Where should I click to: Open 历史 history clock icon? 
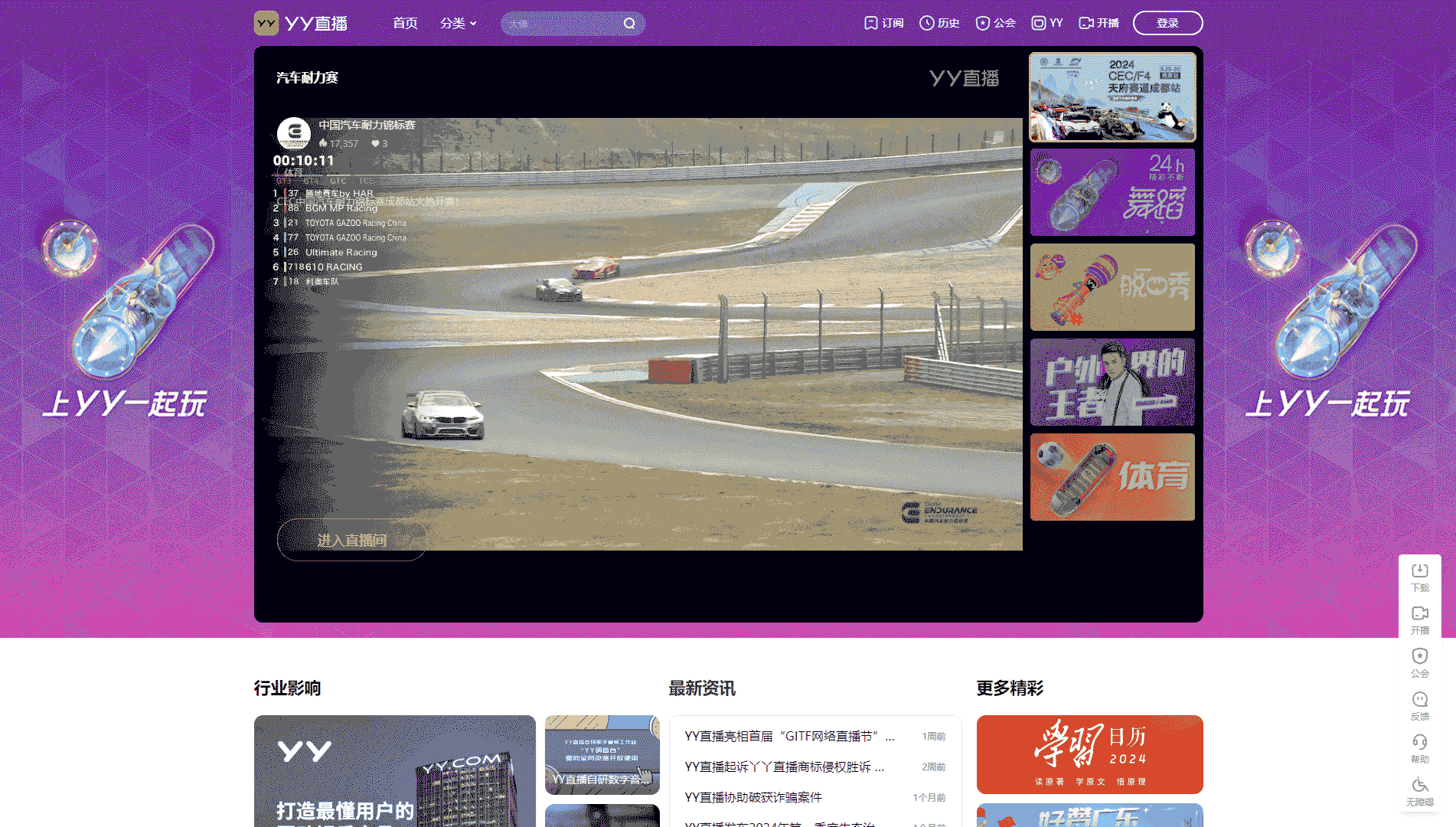(x=926, y=23)
